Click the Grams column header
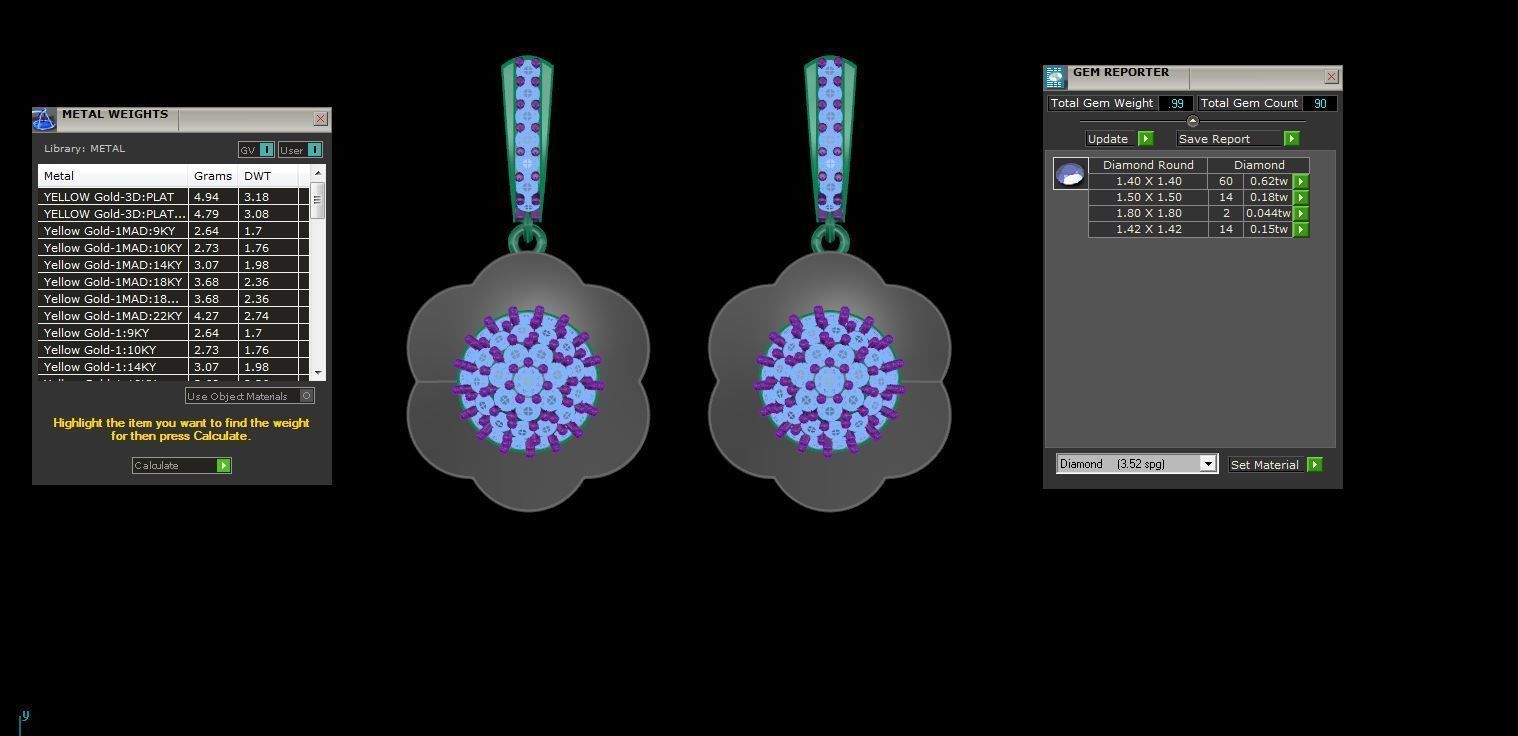 (x=213, y=176)
